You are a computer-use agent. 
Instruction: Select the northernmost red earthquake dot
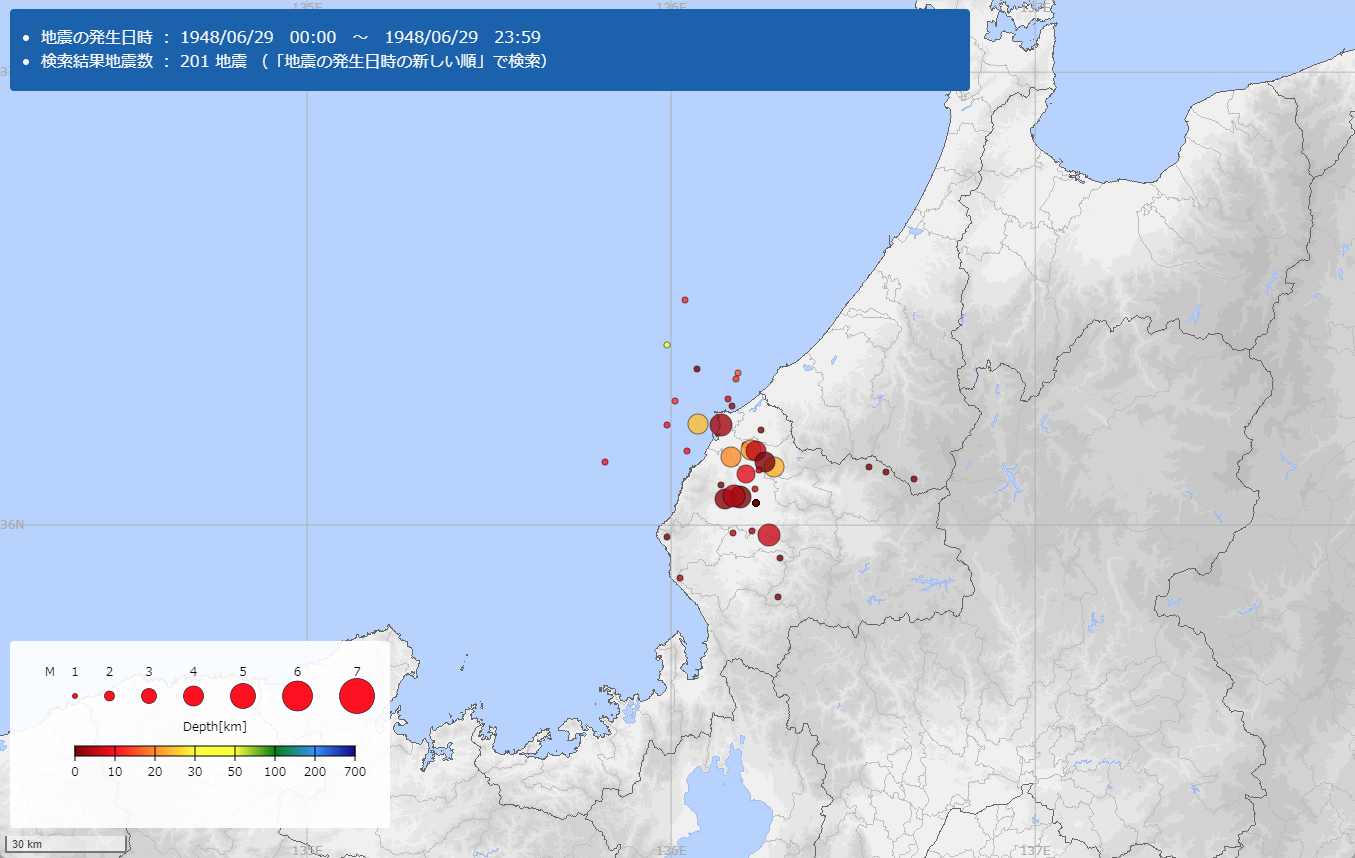click(x=685, y=300)
